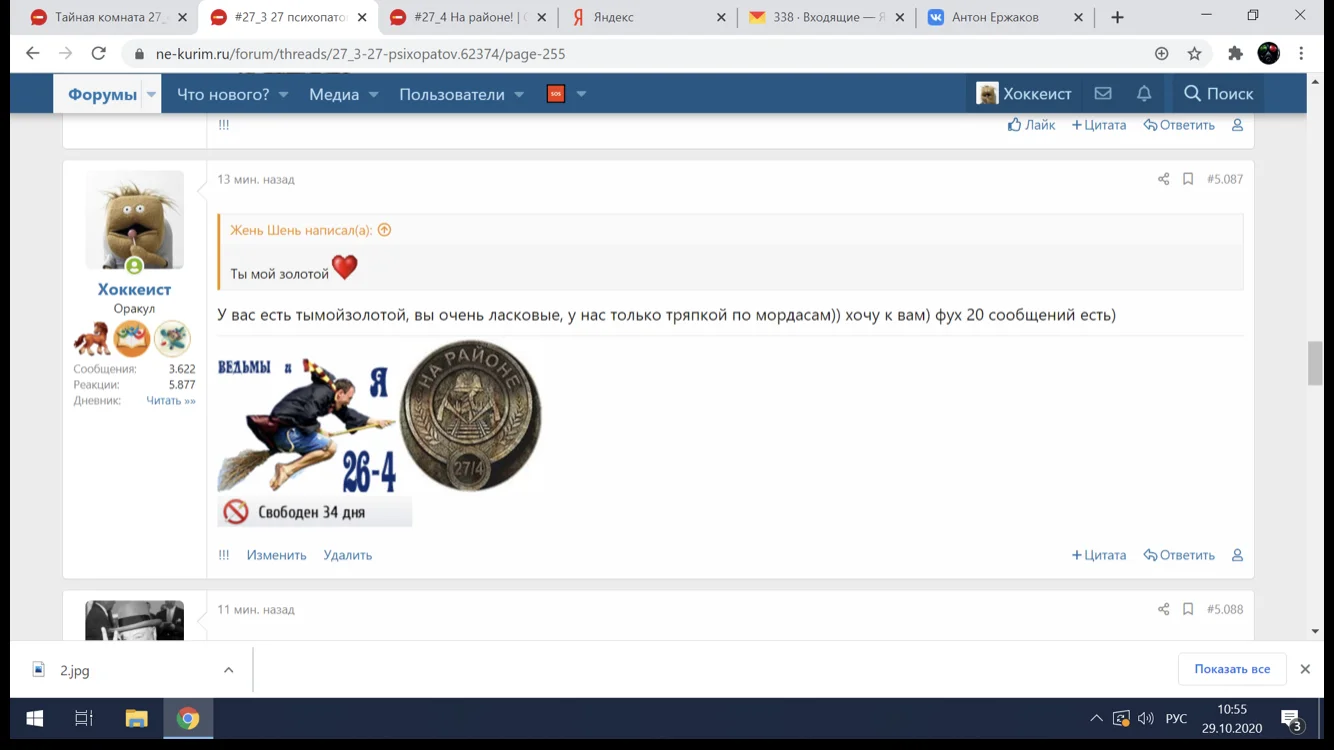Screen dimensions: 1334x750
Task: Click the page vertical scrollbar thumb
Action: click(1316, 363)
